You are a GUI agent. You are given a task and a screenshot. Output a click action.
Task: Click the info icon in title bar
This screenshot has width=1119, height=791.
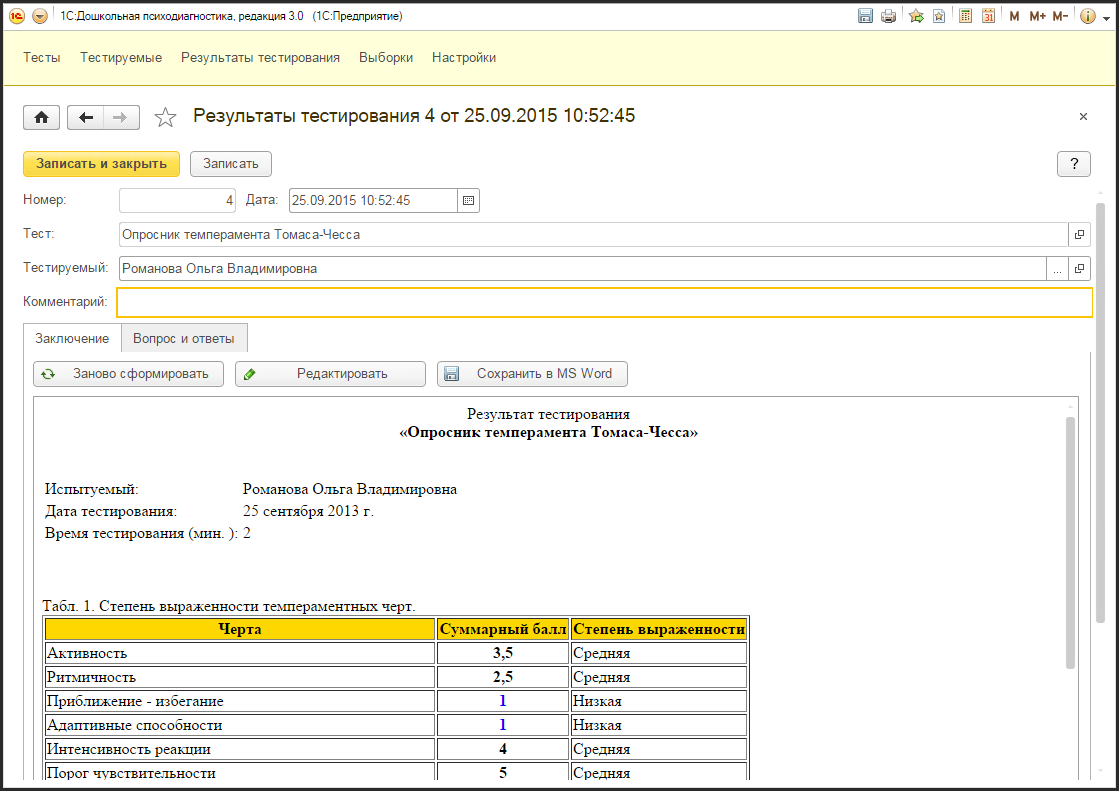(x=1088, y=16)
